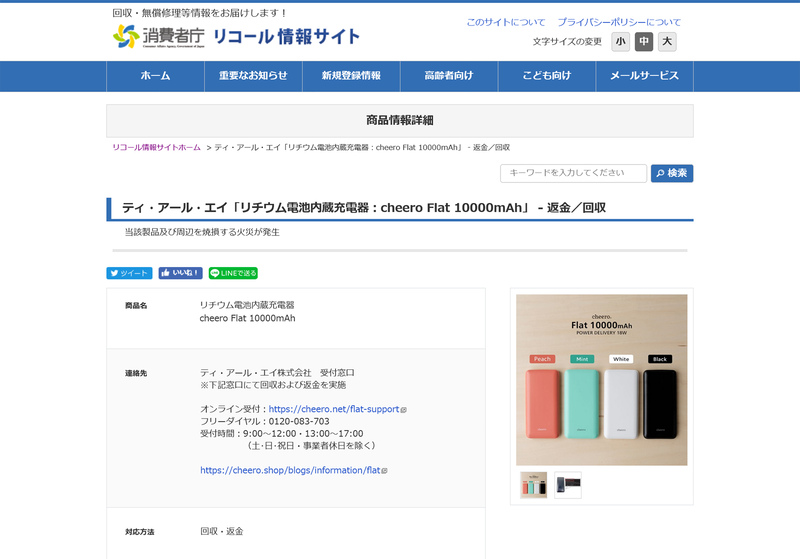The width and height of the screenshot is (800, 559).
Task: Click the 消費者庁 logo
Action: [158, 36]
